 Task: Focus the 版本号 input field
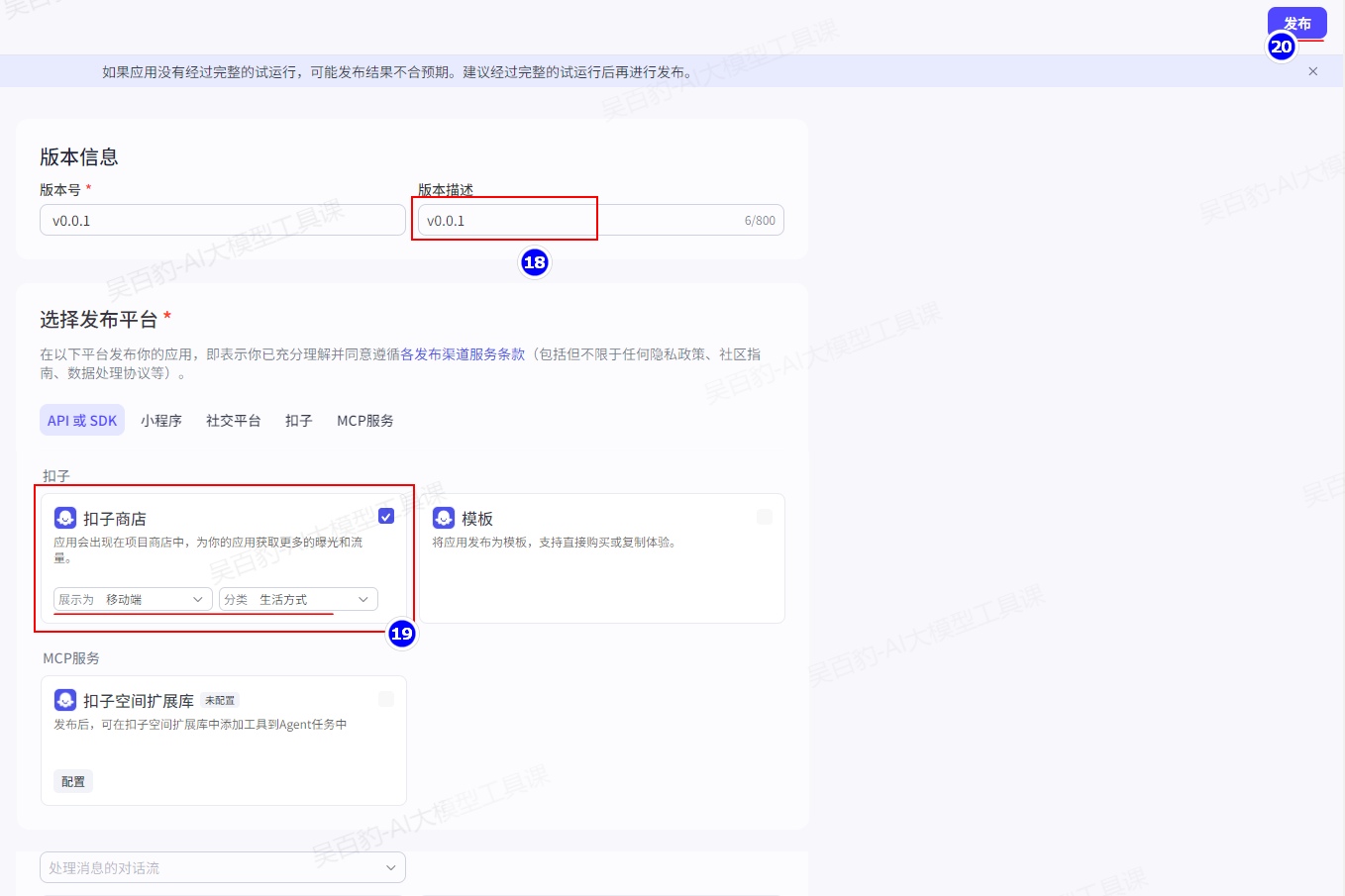[x=222, y=220]
